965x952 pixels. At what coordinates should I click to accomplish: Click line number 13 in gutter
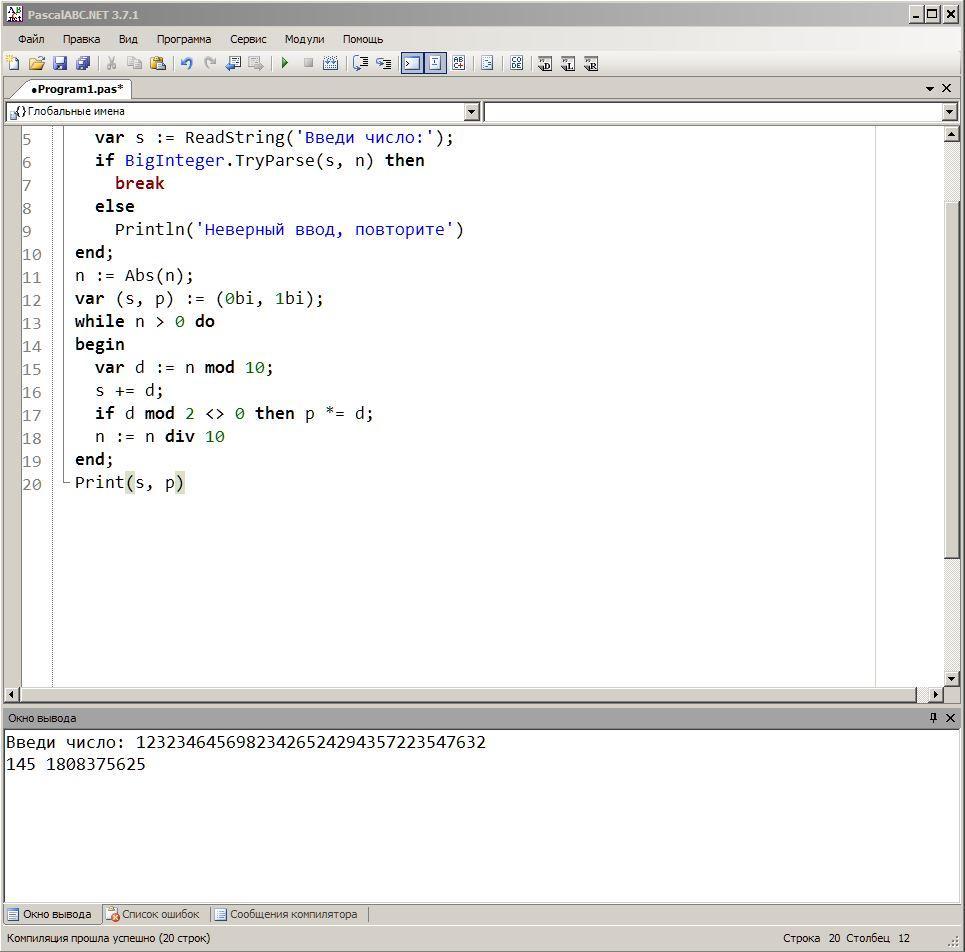click(32, 323)
